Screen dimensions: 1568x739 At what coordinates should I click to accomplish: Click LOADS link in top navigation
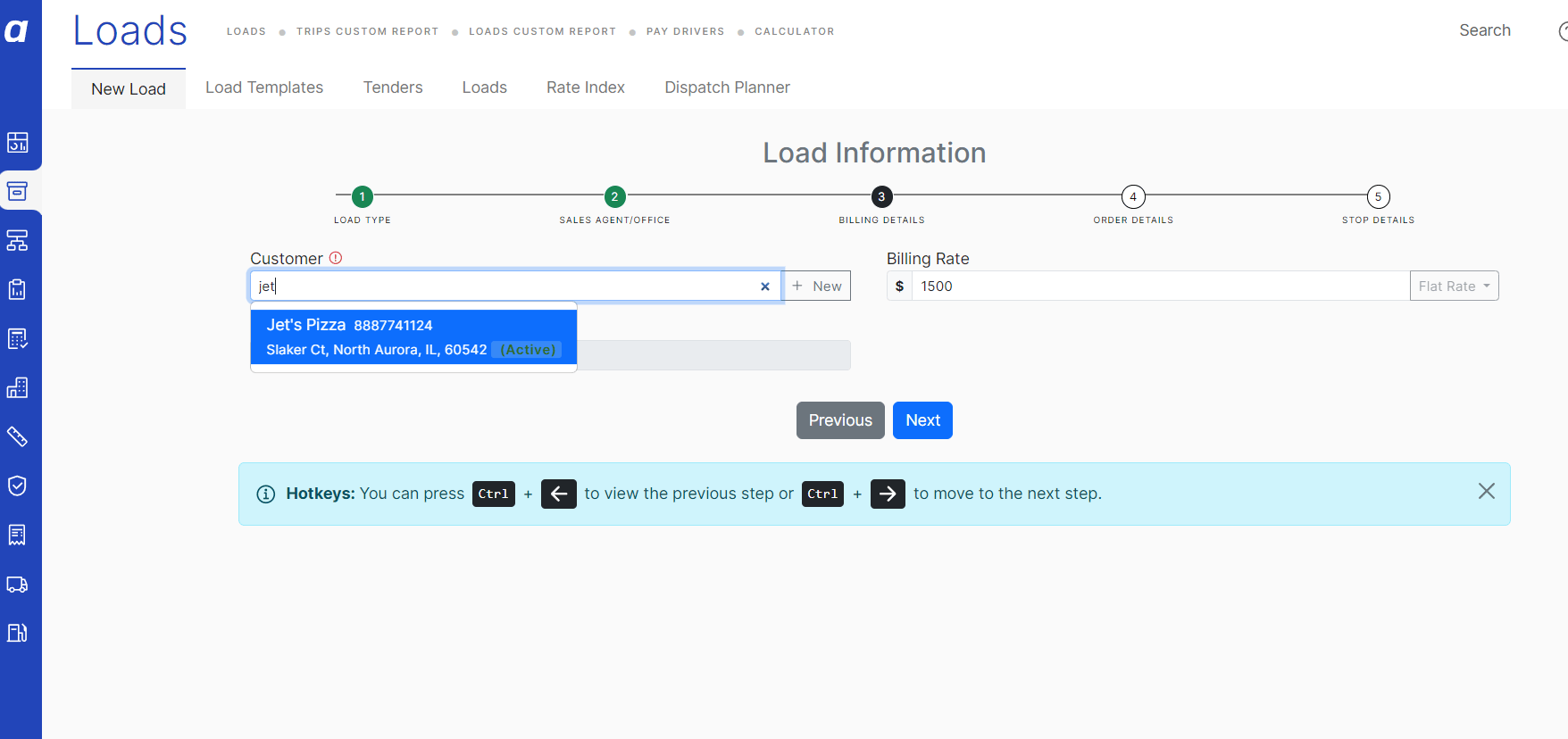coord(246,31)
